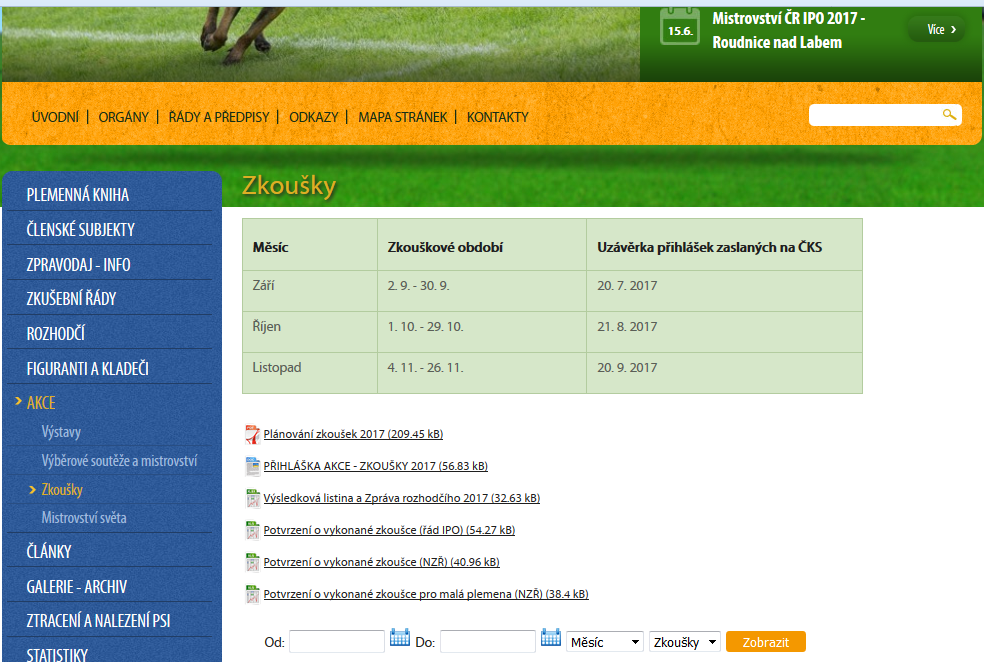Open Mistrovství světa submenu item
984x662 pixels.
pos(84,518)
